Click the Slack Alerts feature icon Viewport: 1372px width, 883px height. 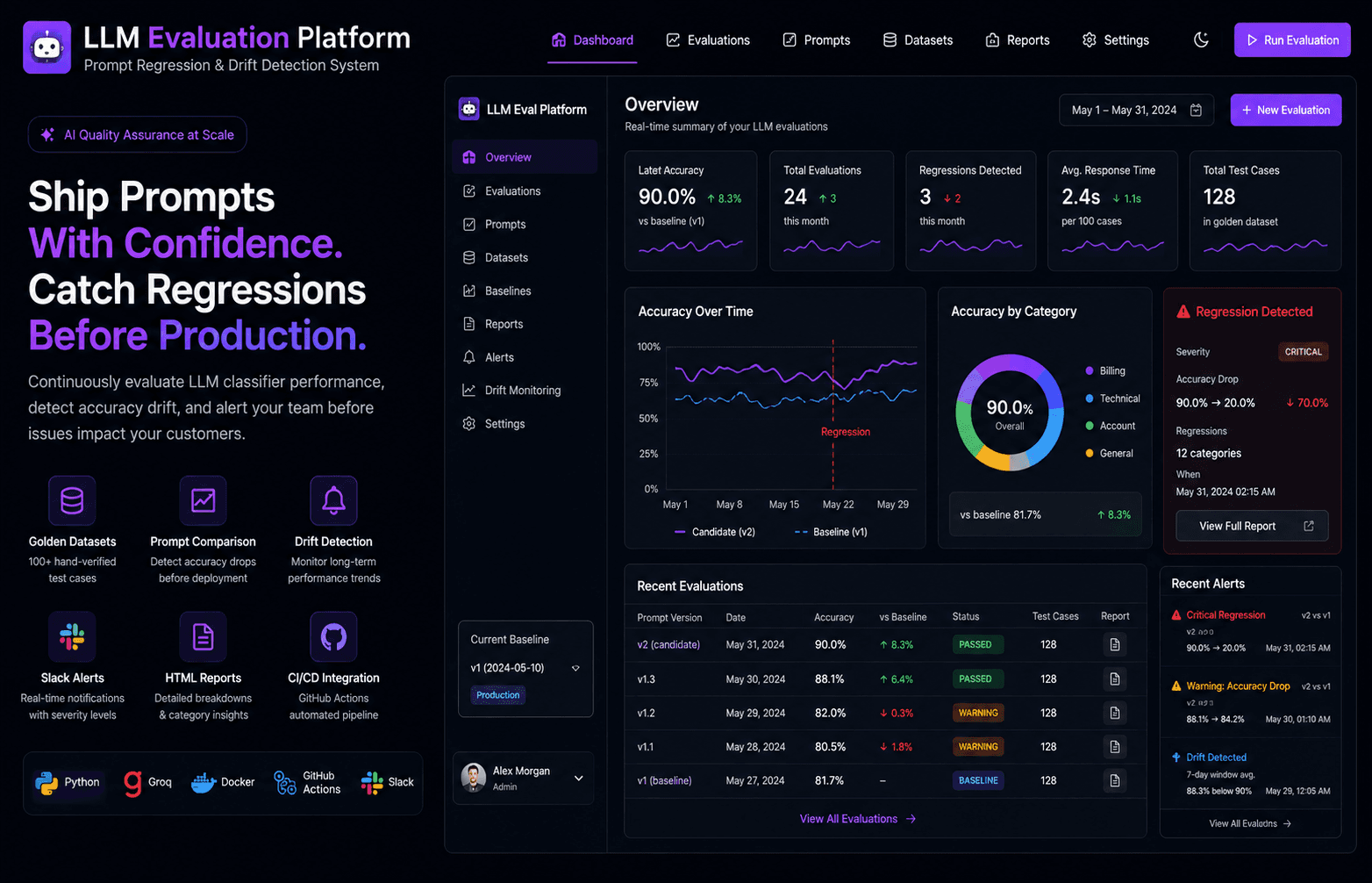tap(72, 636)
